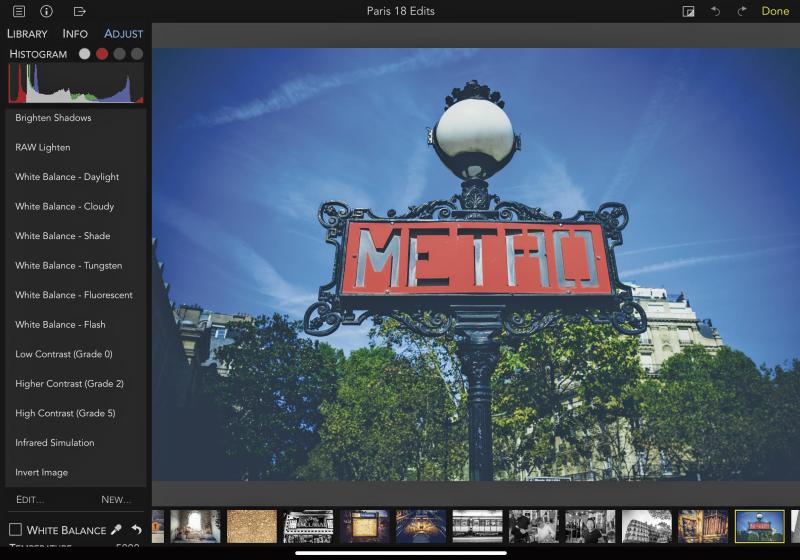The height and width of the screenshot is (560, 800).
Task: Apply the Infrared Simulation preset
Action: (x=76, y=443)
